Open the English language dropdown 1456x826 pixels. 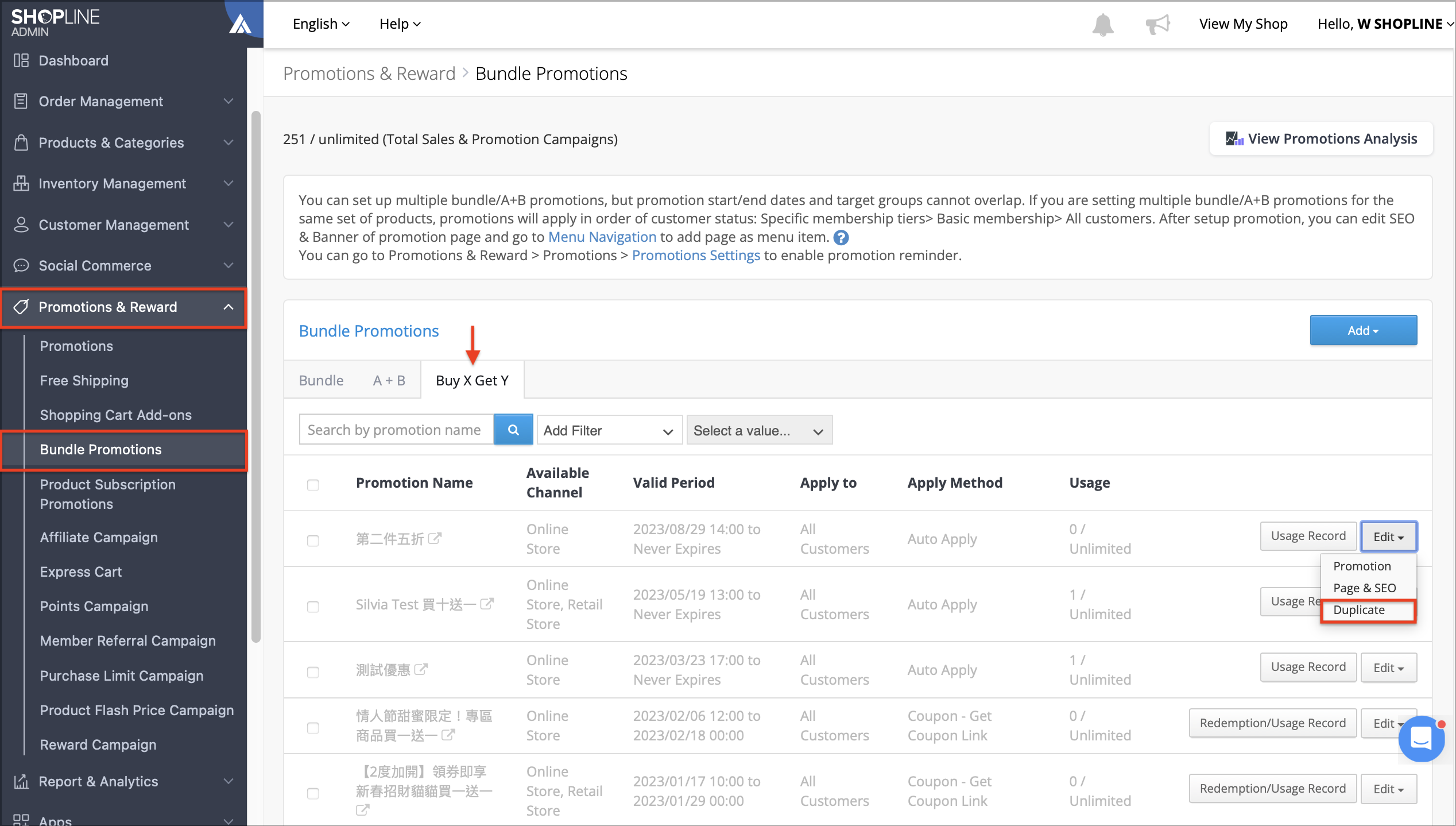tap(321, 24)
